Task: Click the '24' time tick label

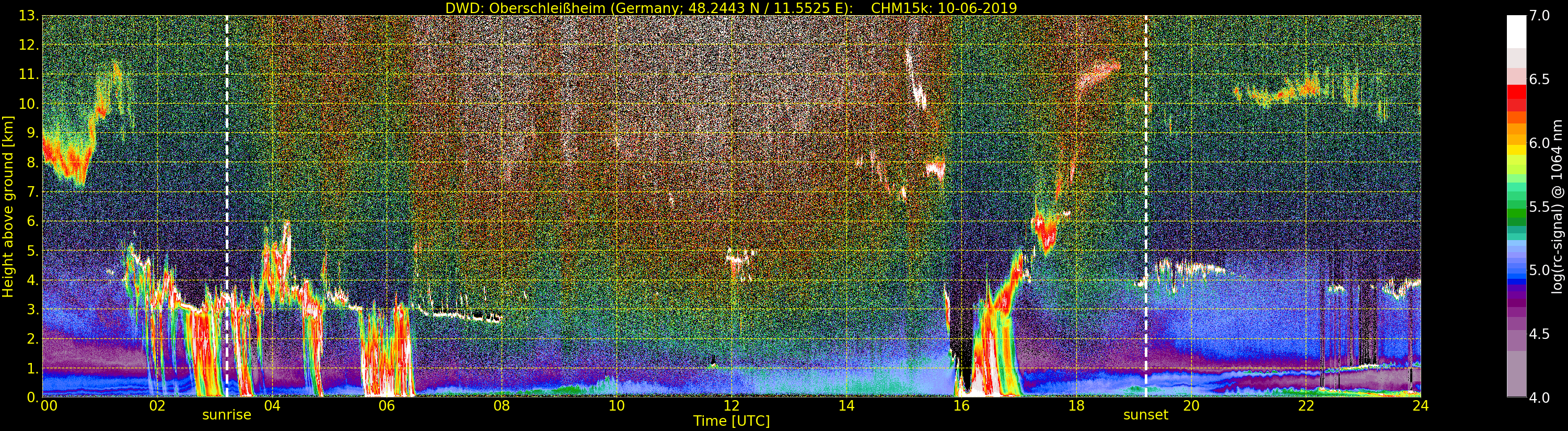Action: (x=1421, y=406)
